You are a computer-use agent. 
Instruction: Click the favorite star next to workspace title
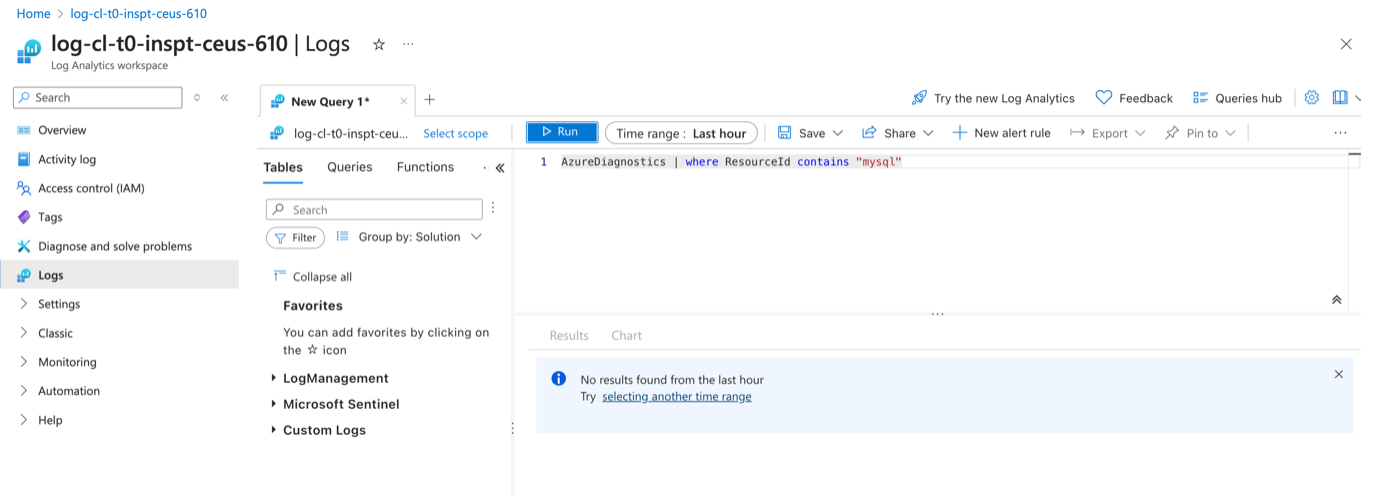(x=379, y=45)
